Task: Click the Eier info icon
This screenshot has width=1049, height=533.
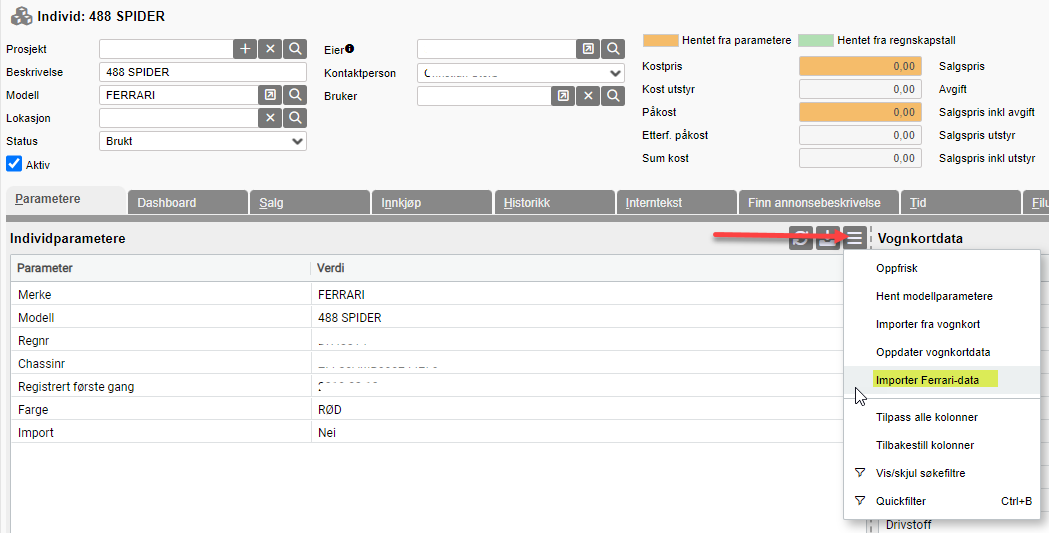Action: [x=349, y=48]
